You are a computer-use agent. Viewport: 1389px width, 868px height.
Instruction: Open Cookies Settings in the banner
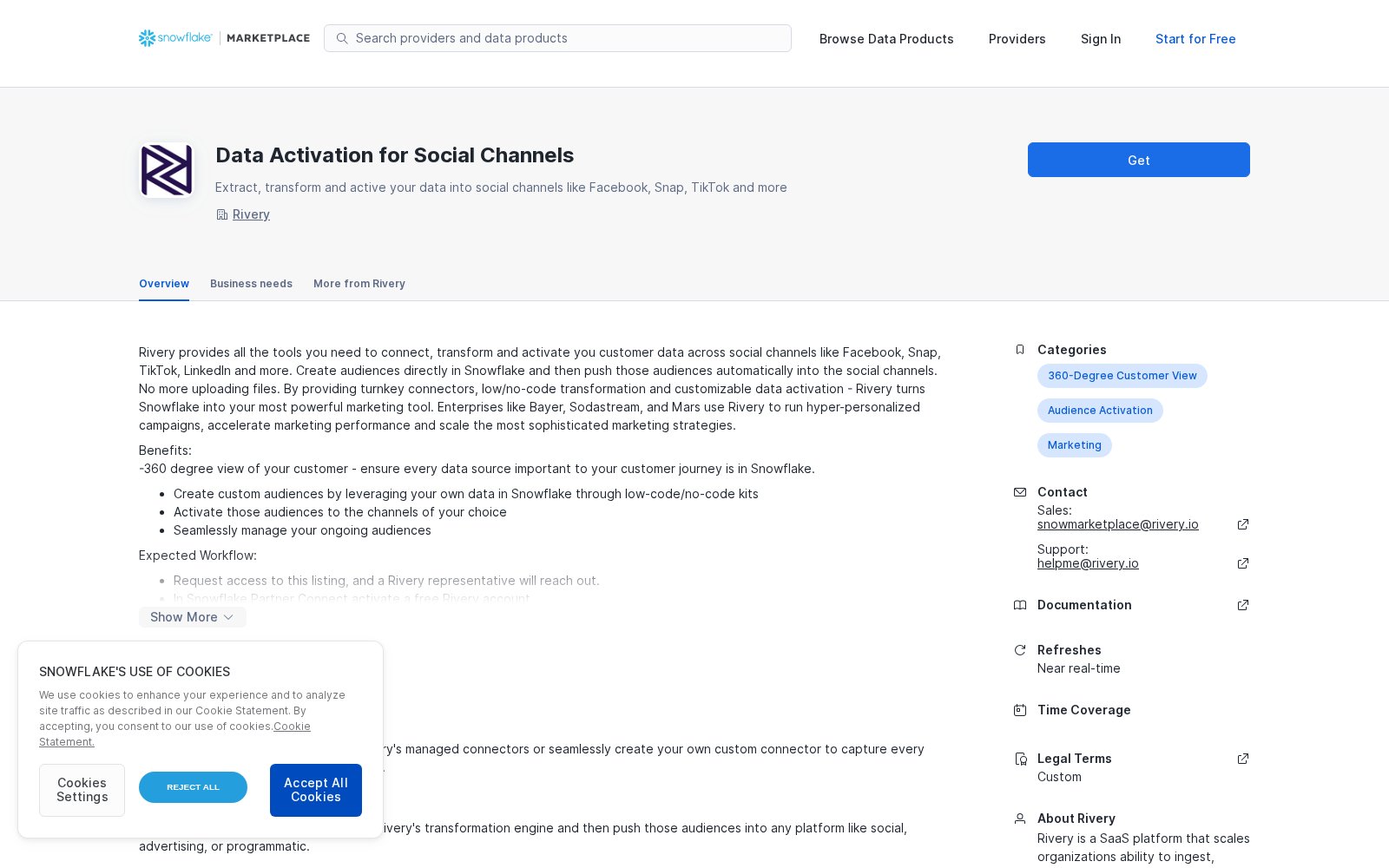point(82,790)
